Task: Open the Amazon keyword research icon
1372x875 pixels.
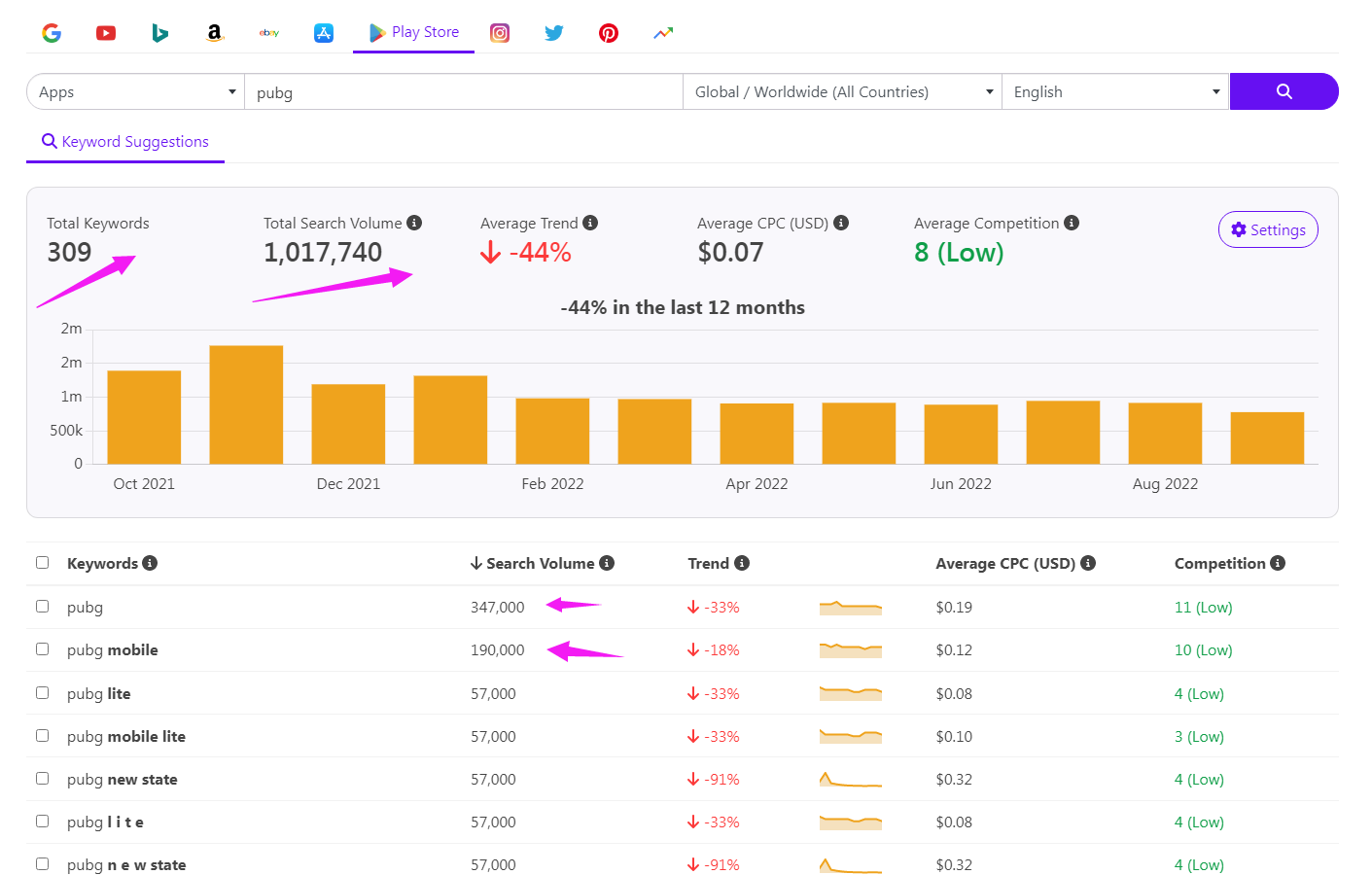Action: (215, 32)
